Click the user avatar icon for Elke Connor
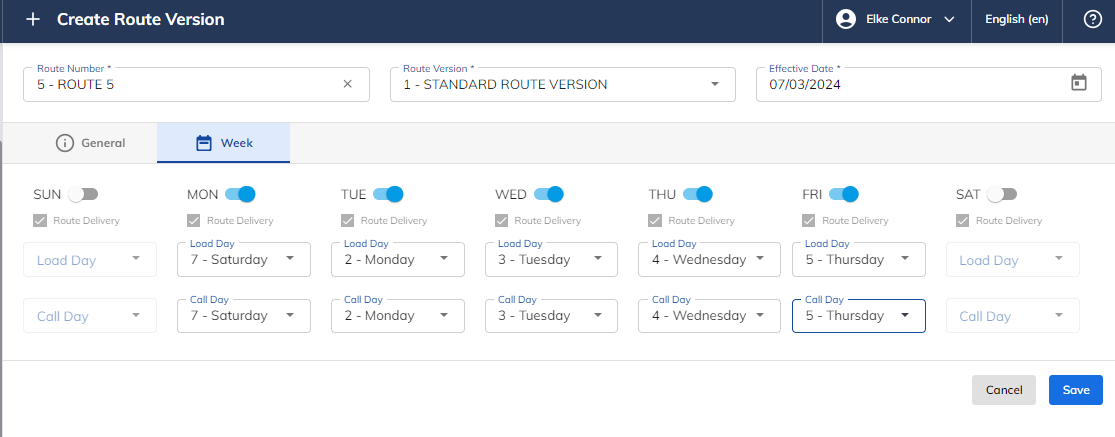 [x=845, y=19]
